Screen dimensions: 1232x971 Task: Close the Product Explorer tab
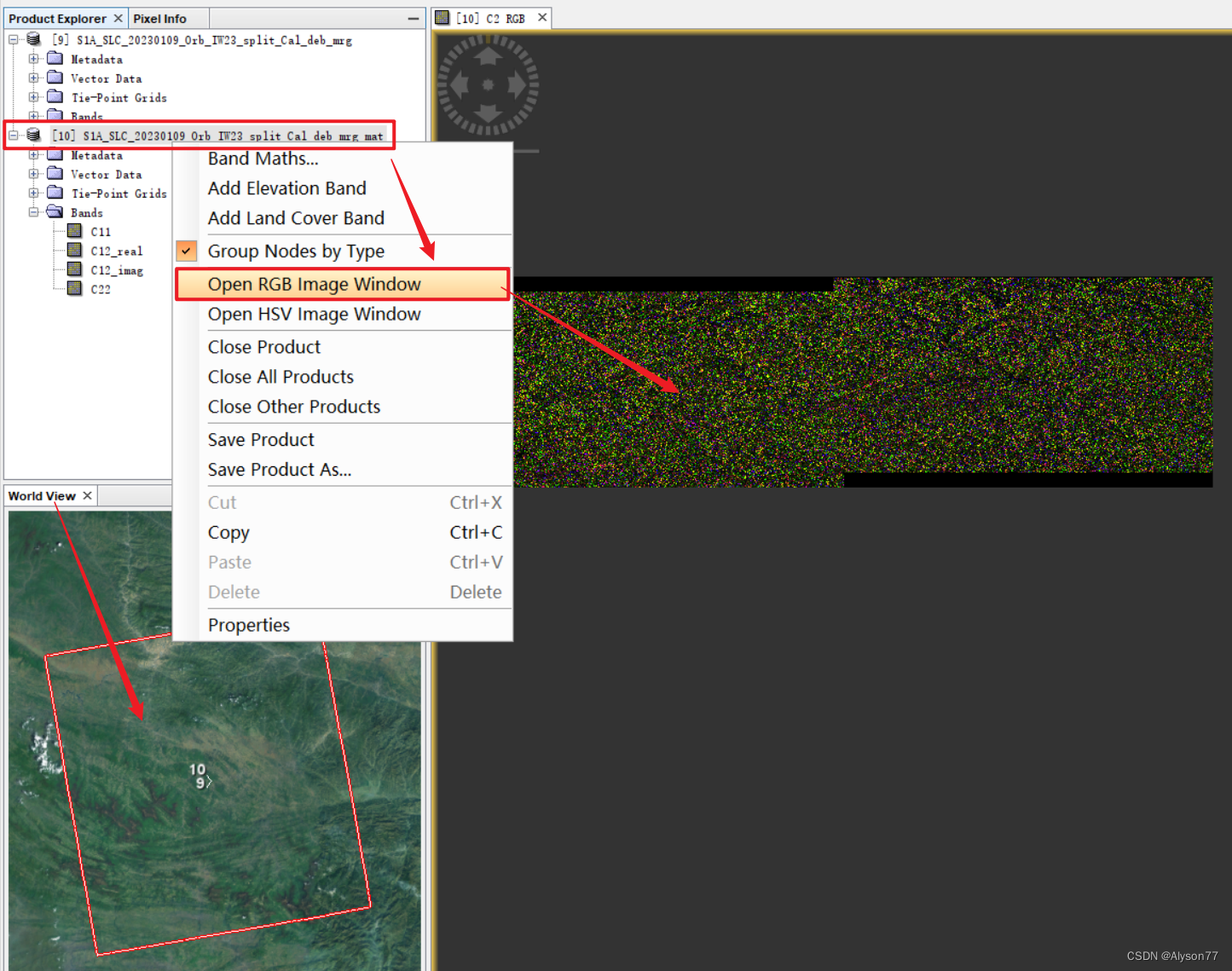119,18
